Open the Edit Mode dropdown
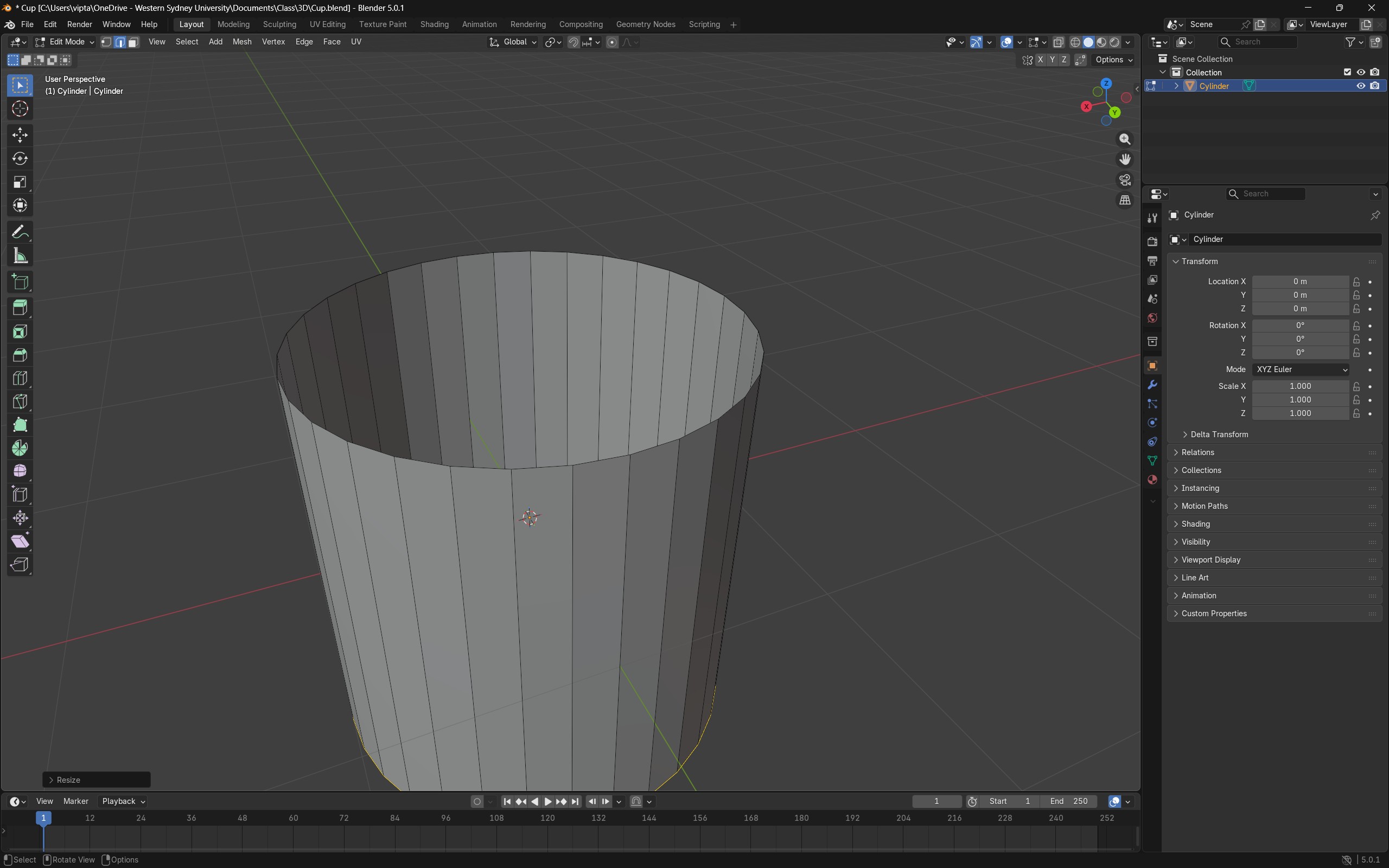The height and width of the screenshot is (868, 1389). click(x=64, y=42)
